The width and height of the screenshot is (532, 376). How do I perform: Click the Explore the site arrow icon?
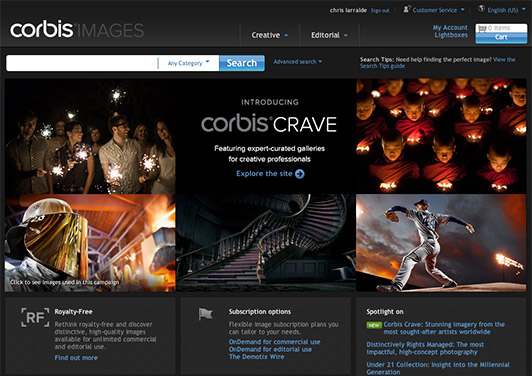click(x=300, y=174)
